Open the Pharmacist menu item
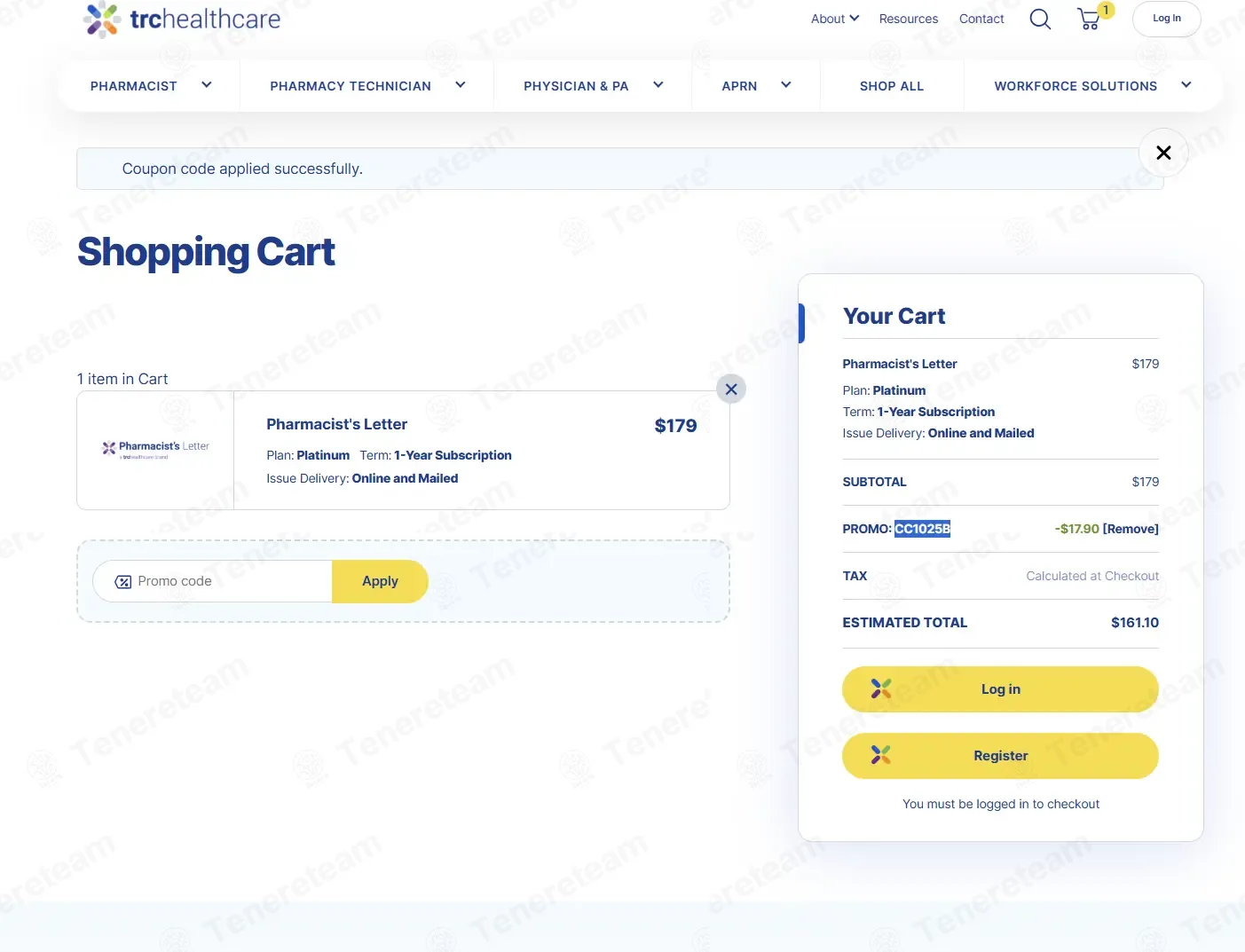The height and width of the screenshot is (952, 1245). (x=134, y=86)
